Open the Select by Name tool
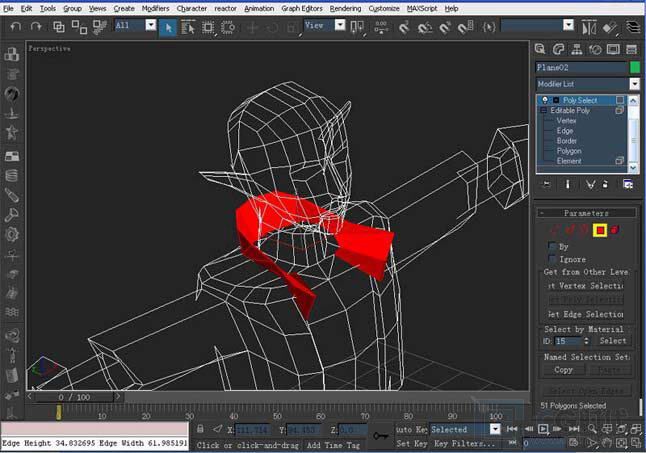 188,28
